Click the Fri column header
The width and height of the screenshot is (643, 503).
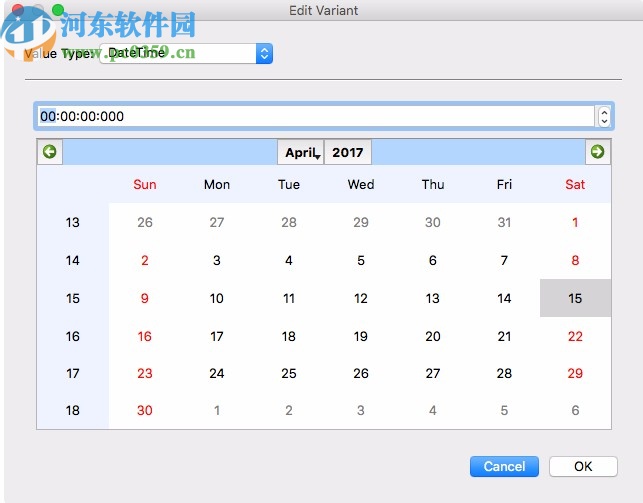504,184
